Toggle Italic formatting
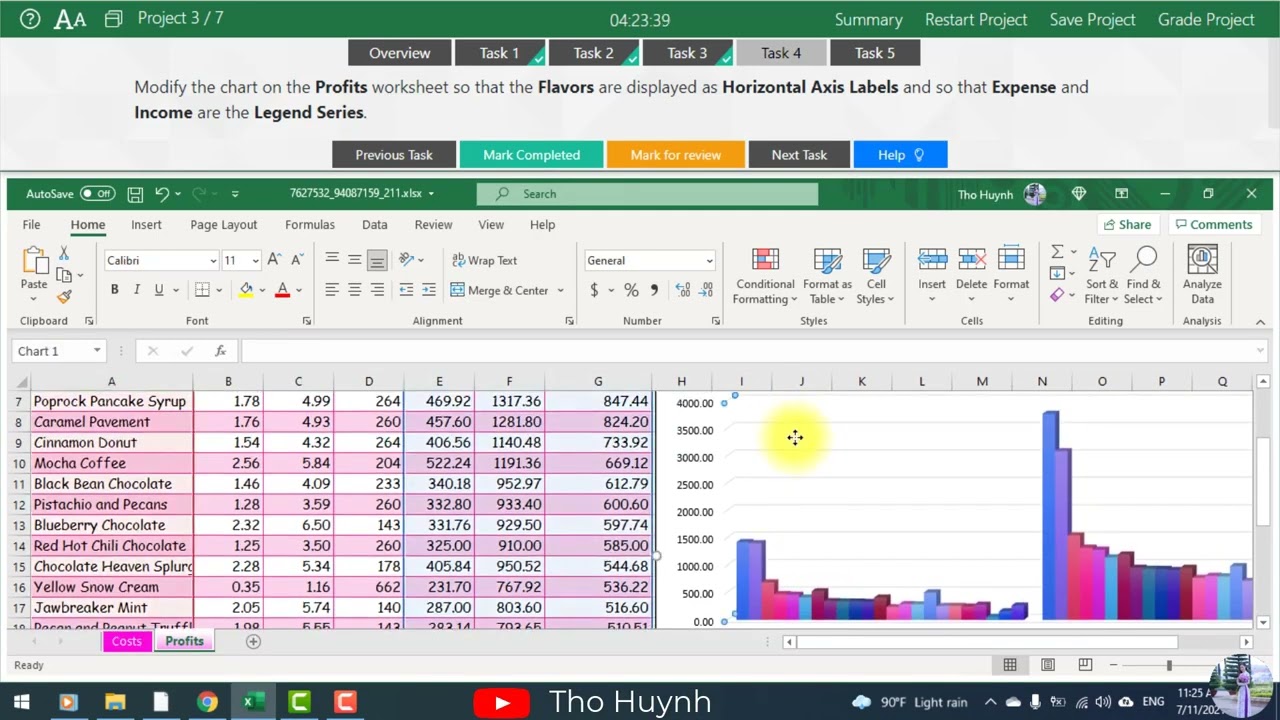 (x=137, y=290)
